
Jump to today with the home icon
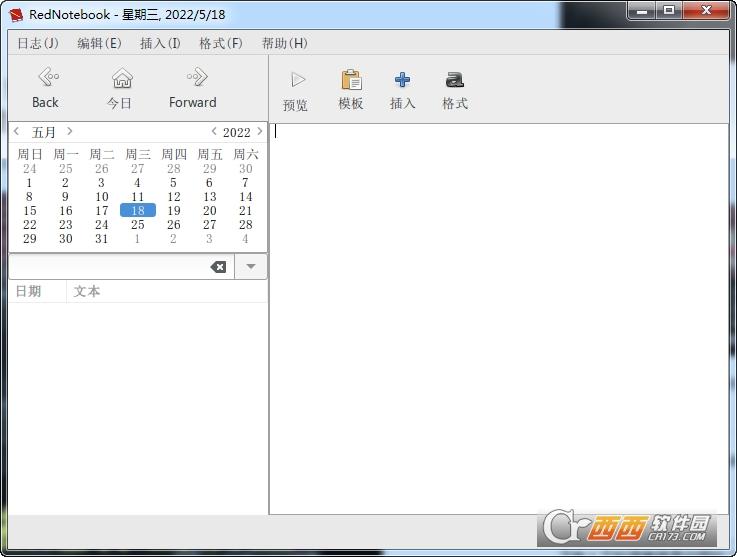click(122, 78)
